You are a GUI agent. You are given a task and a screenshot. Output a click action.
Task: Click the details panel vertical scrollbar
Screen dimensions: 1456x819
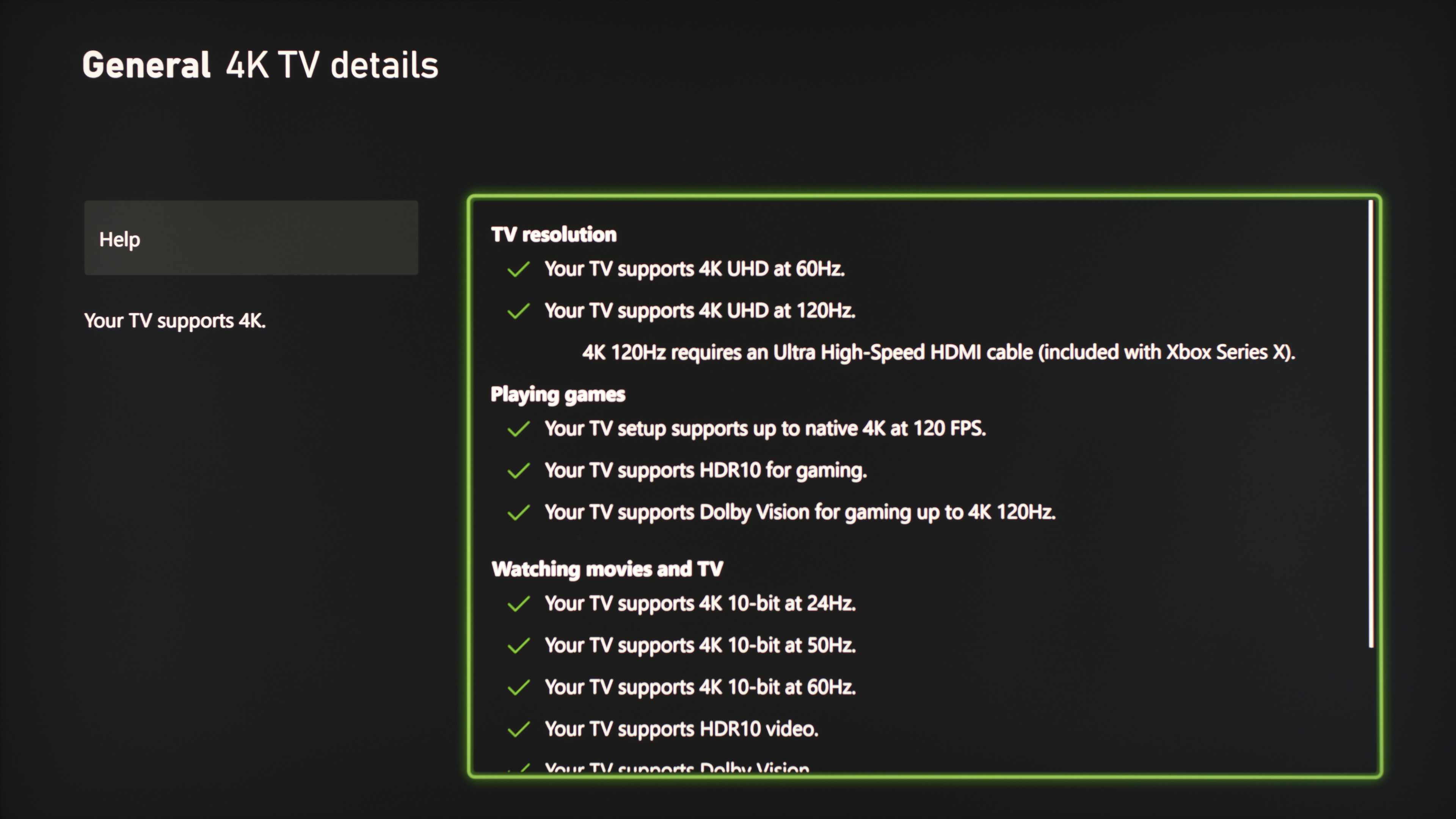click(1371, 424)
